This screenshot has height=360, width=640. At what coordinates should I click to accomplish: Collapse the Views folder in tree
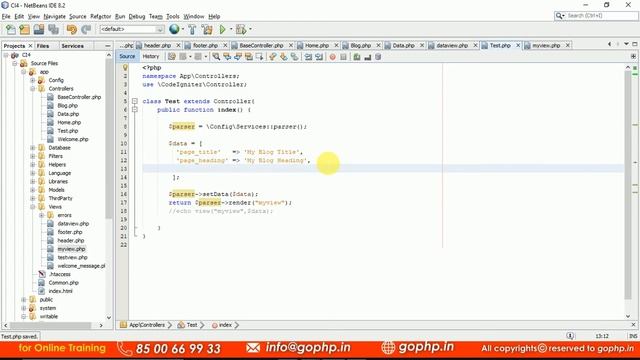[33, 207]
